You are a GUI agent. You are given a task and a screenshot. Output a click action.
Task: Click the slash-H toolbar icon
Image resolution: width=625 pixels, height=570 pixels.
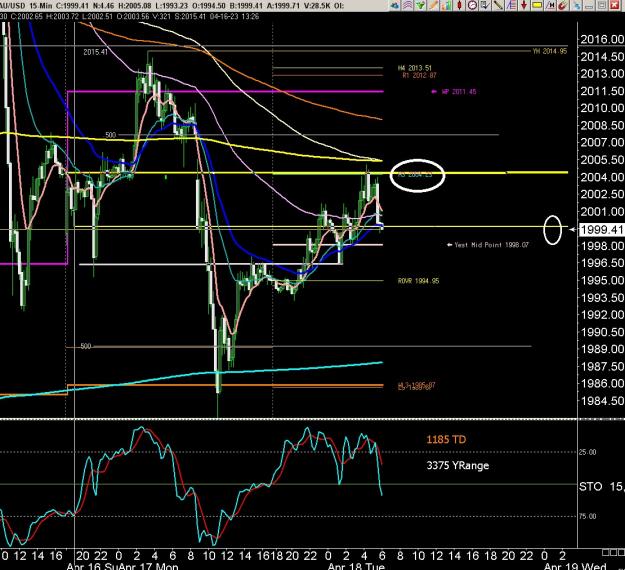[550, 6]
